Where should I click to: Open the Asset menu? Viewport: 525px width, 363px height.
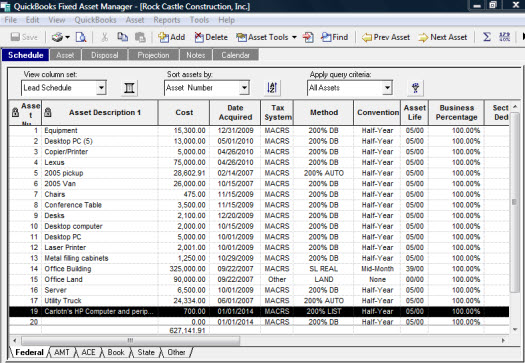click(135, 20)
